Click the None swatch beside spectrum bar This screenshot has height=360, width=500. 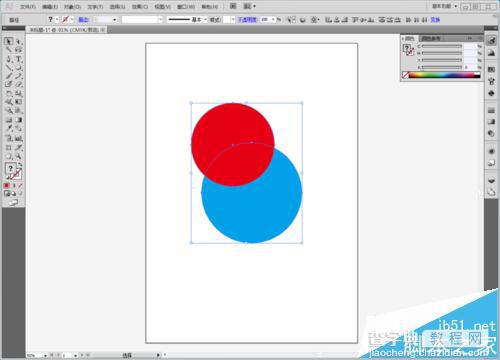pyautogui.click(x=405, y=75)
